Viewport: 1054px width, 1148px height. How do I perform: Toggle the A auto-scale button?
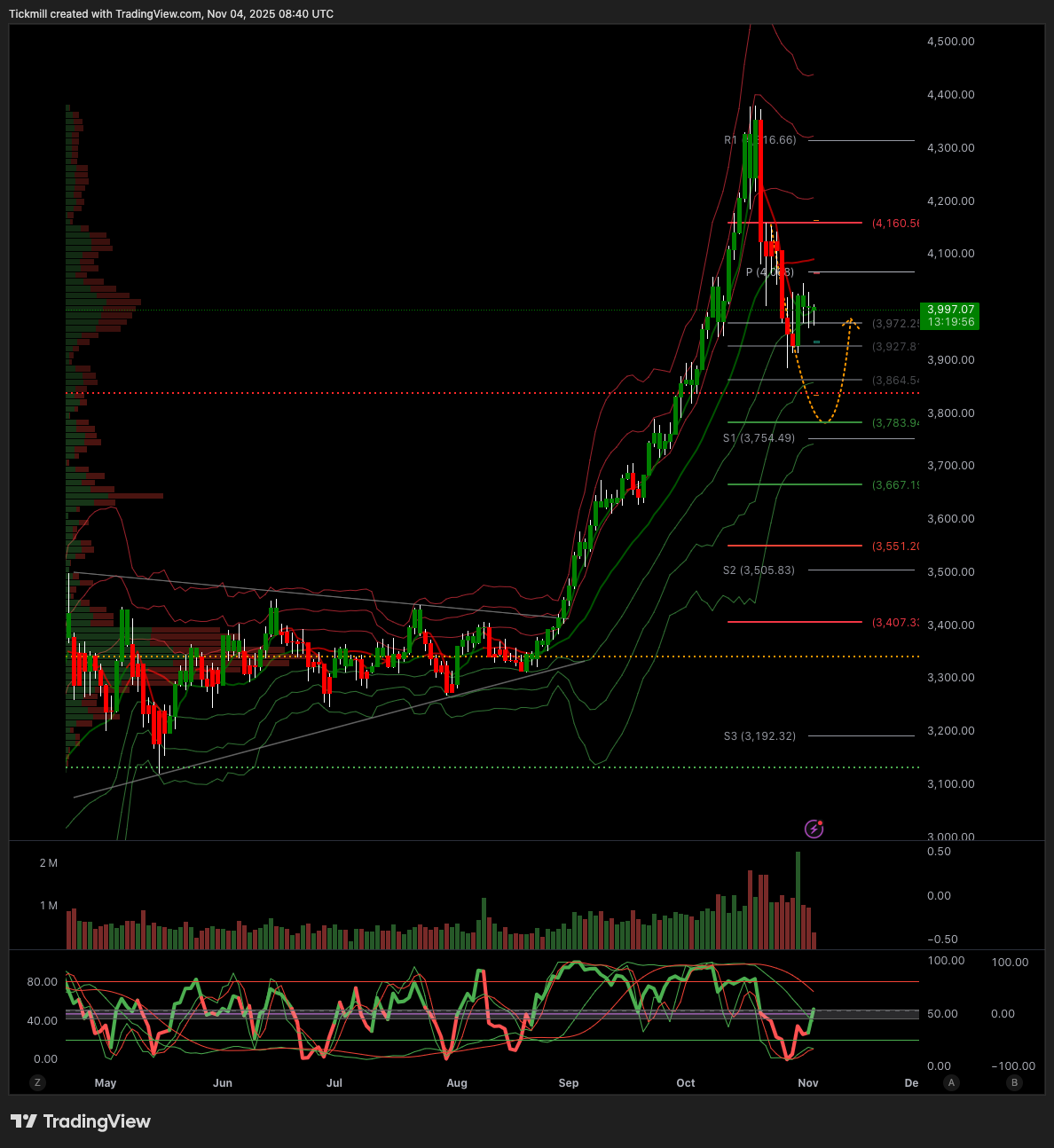(x=952, y=1082)
